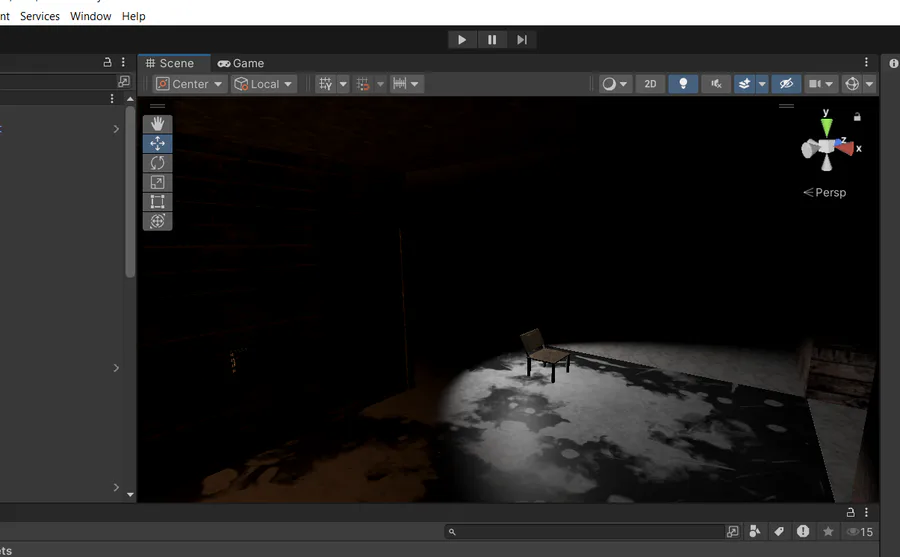Toggle scene lighting with lightbulb button

(x=683, y=84)
